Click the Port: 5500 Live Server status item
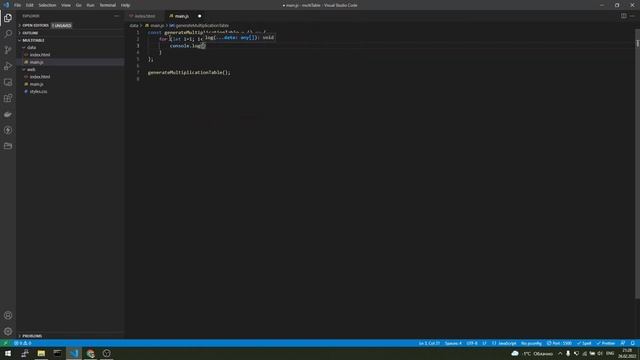This screenshot has height=360, width=640. coord(559,343)
